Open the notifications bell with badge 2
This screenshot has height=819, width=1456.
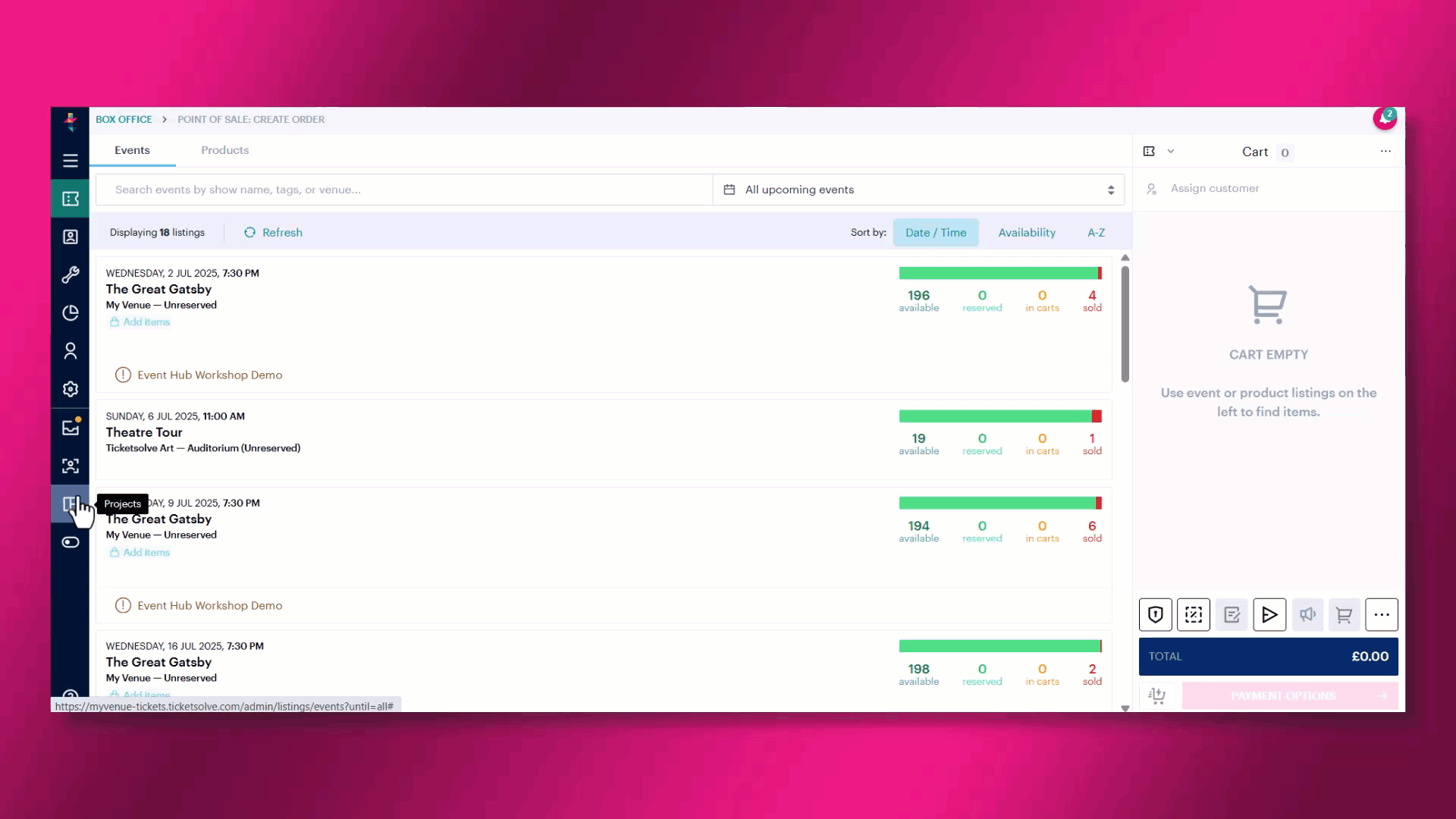point(1385,118)
